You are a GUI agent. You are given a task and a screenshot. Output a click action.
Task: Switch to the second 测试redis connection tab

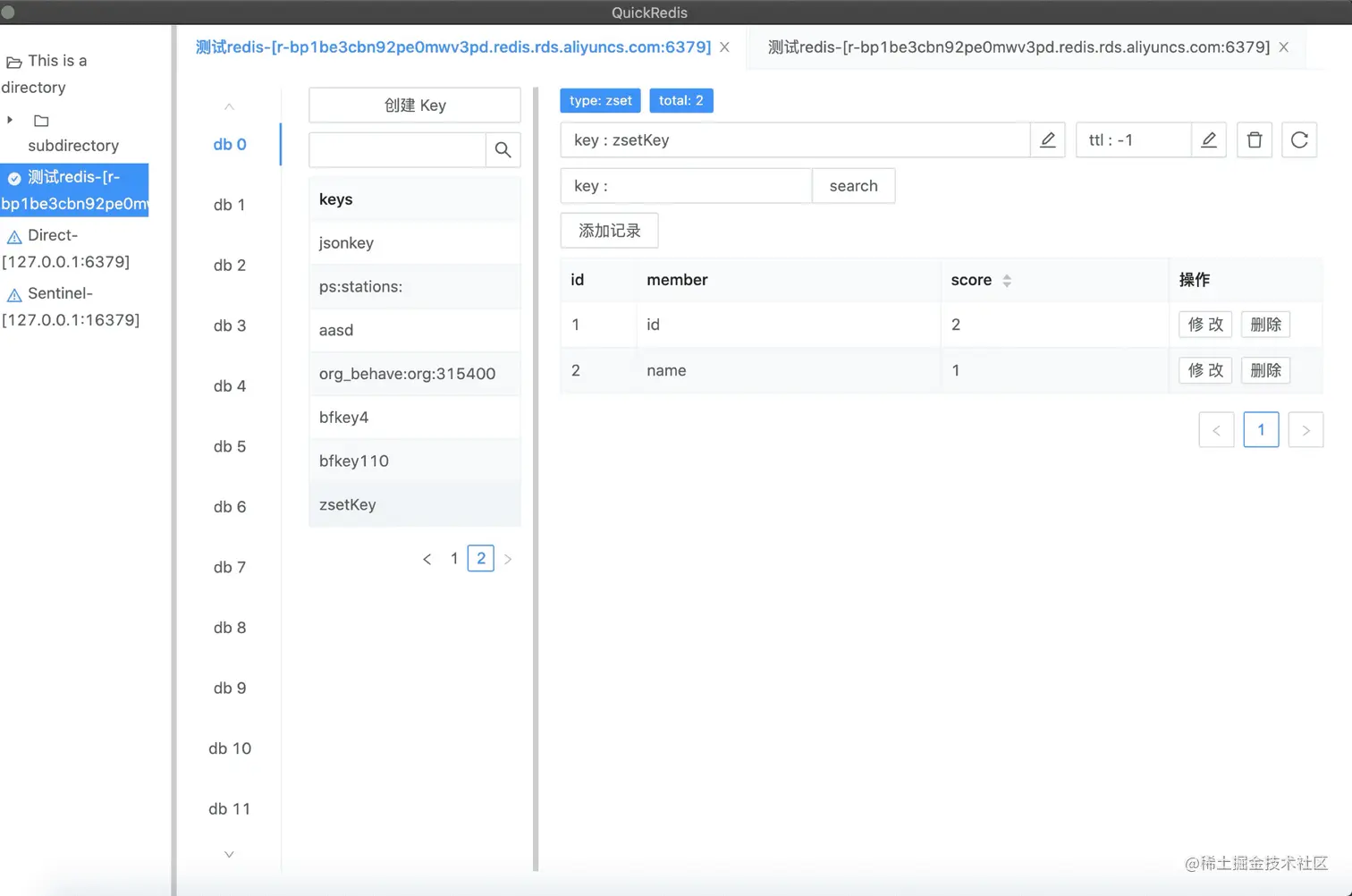point(1018,47)
